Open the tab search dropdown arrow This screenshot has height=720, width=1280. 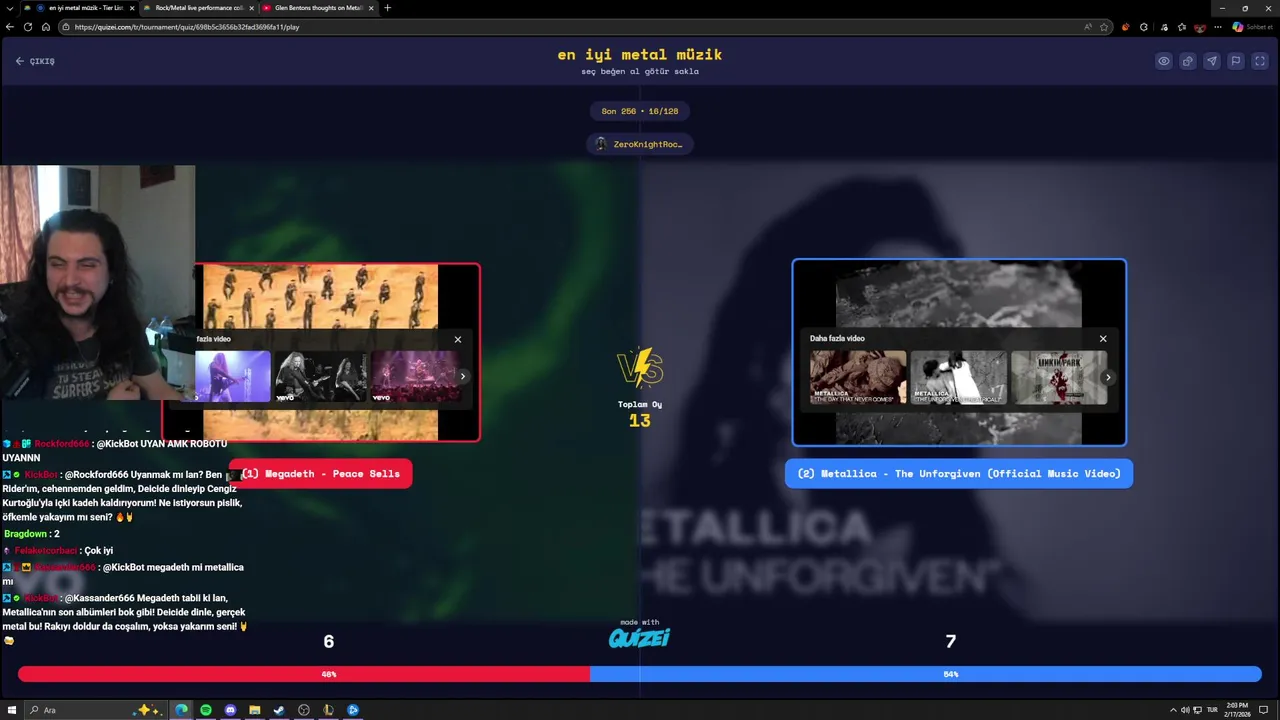tap(10, 8)
